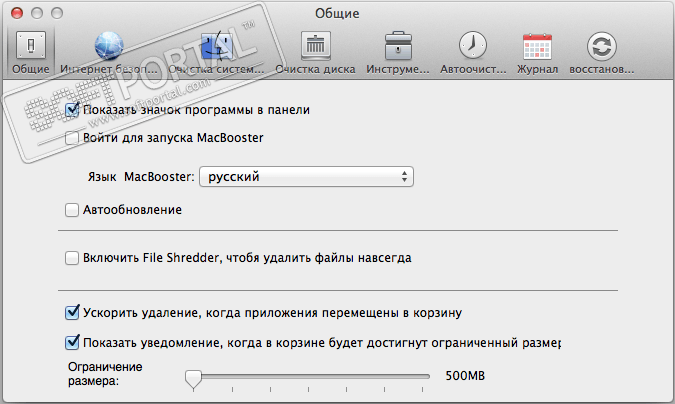The height and width of the screenshot is (404, 675).
Task: Click the Показать значок программы в панели label
Action: pyautogui.click(x=197, y=110)
